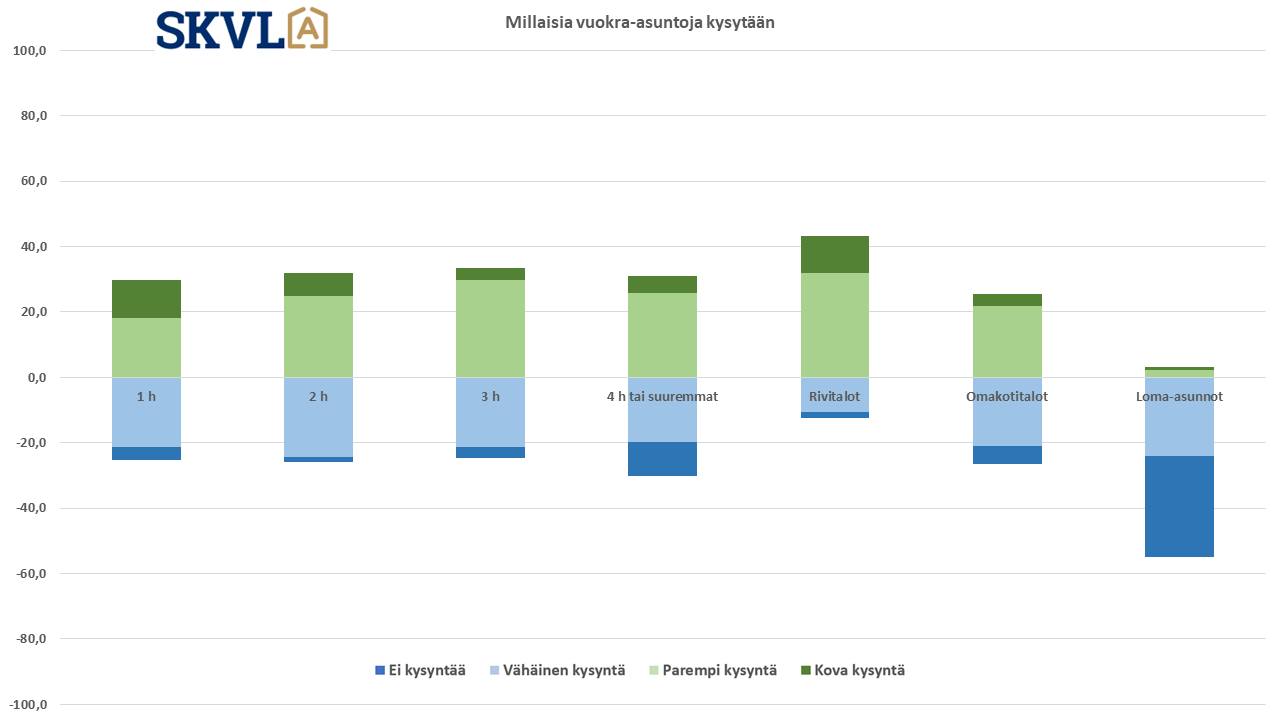Click the house icon in the SKVL logo
1280x720 pixels.
coord(308,29)
